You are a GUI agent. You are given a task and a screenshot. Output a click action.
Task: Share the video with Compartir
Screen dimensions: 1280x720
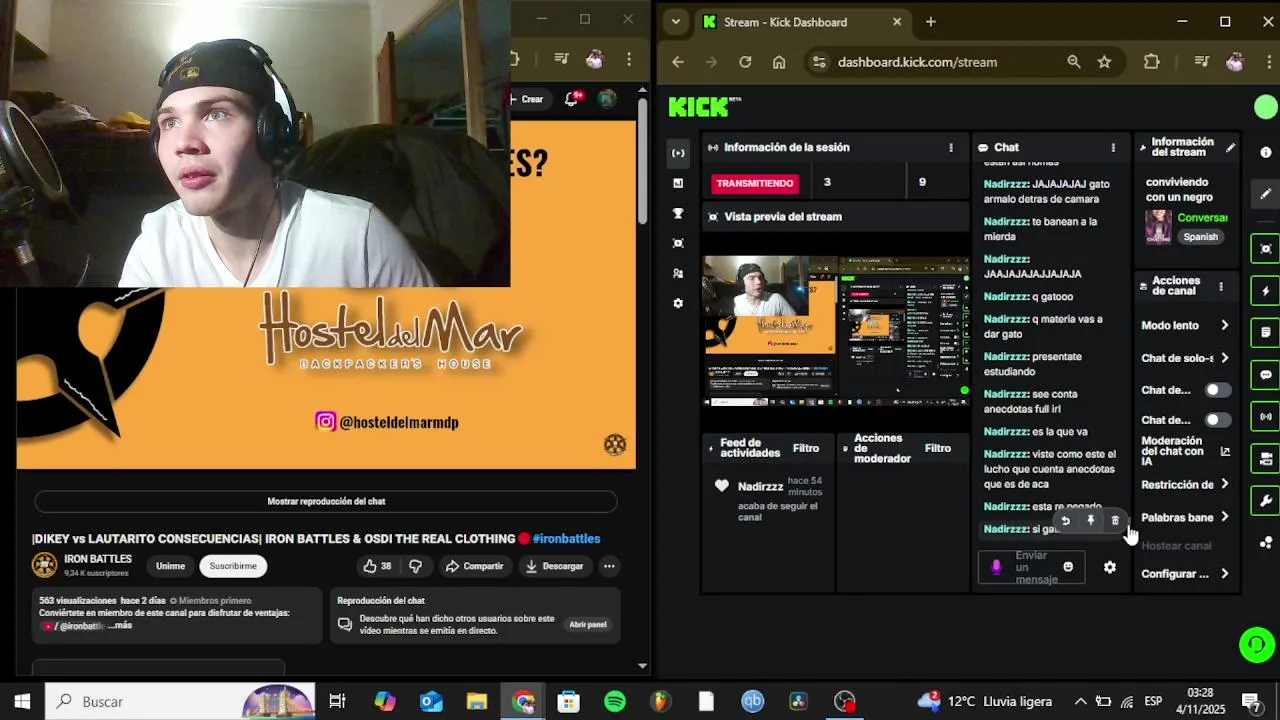click(x=475, y=566)
